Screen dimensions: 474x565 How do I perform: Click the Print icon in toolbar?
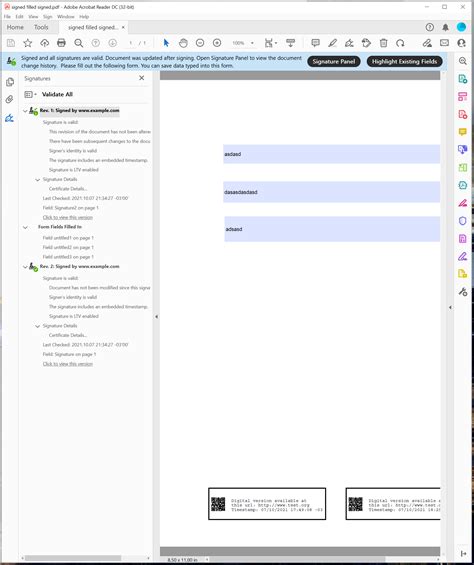tap(61, 43)
